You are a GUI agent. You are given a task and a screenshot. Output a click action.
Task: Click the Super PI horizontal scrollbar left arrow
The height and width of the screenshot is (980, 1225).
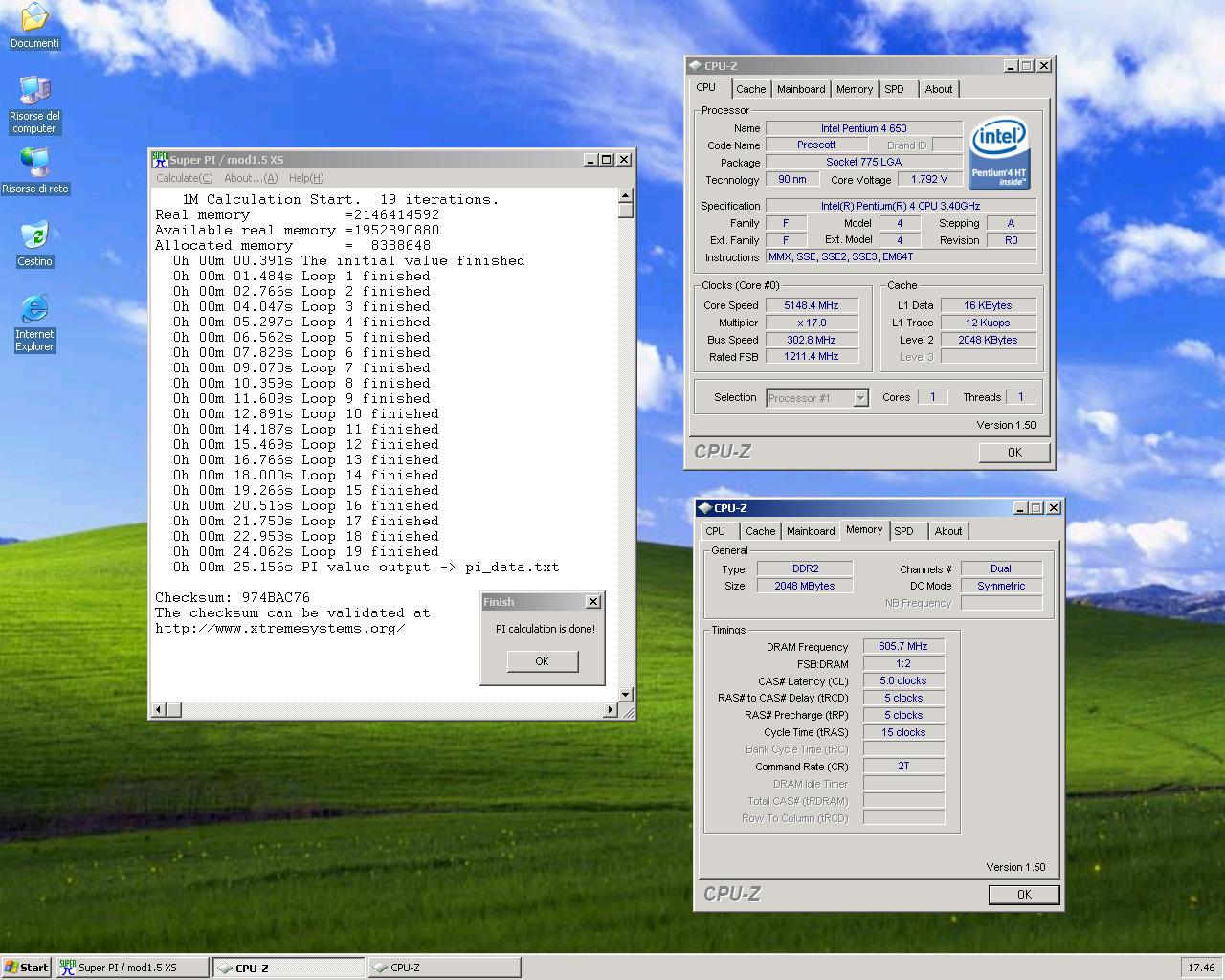tap(159, 710)
